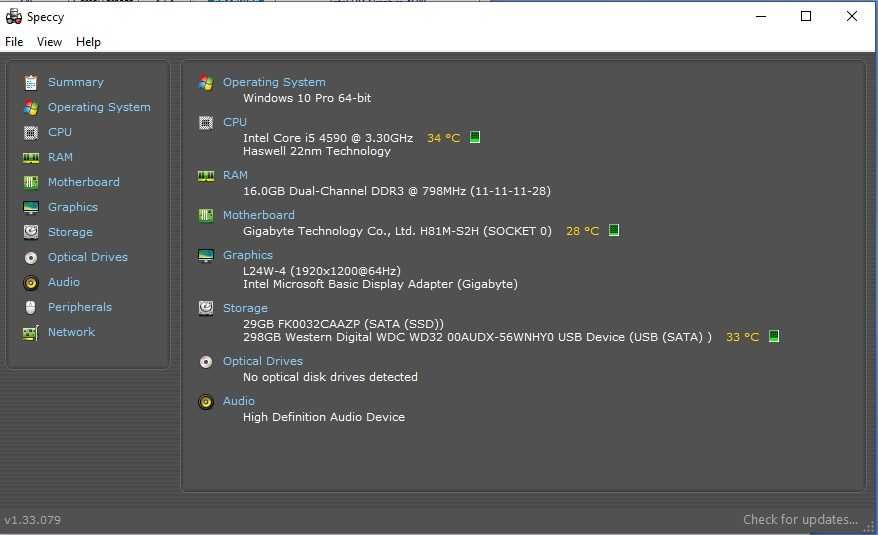The height and width of the screenshot is (535, 878).
Task: Click the Optical Drives disc icon in sidebar
Action: click(31, 258)
